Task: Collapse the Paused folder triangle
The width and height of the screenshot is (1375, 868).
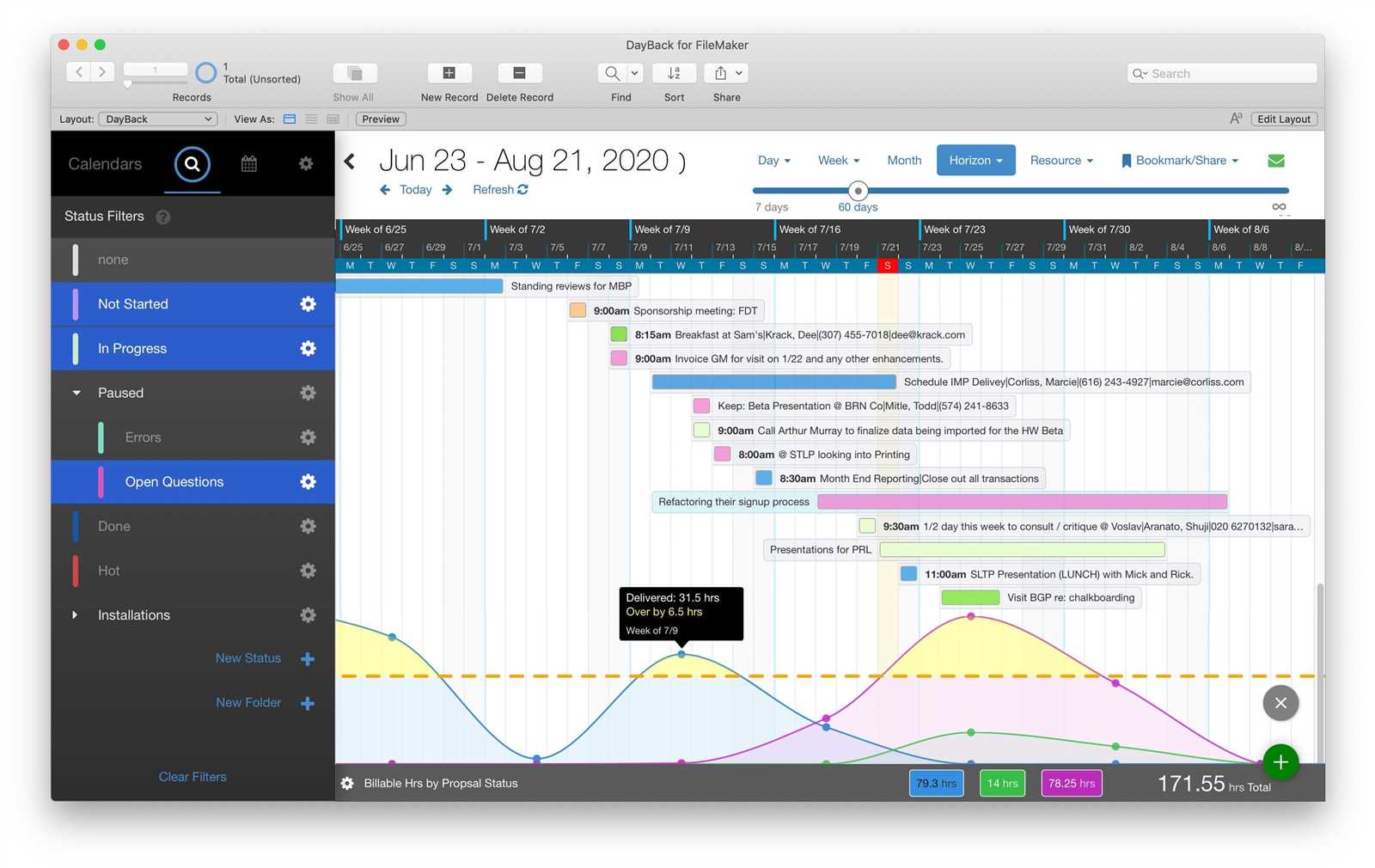Action: point(76,393)
